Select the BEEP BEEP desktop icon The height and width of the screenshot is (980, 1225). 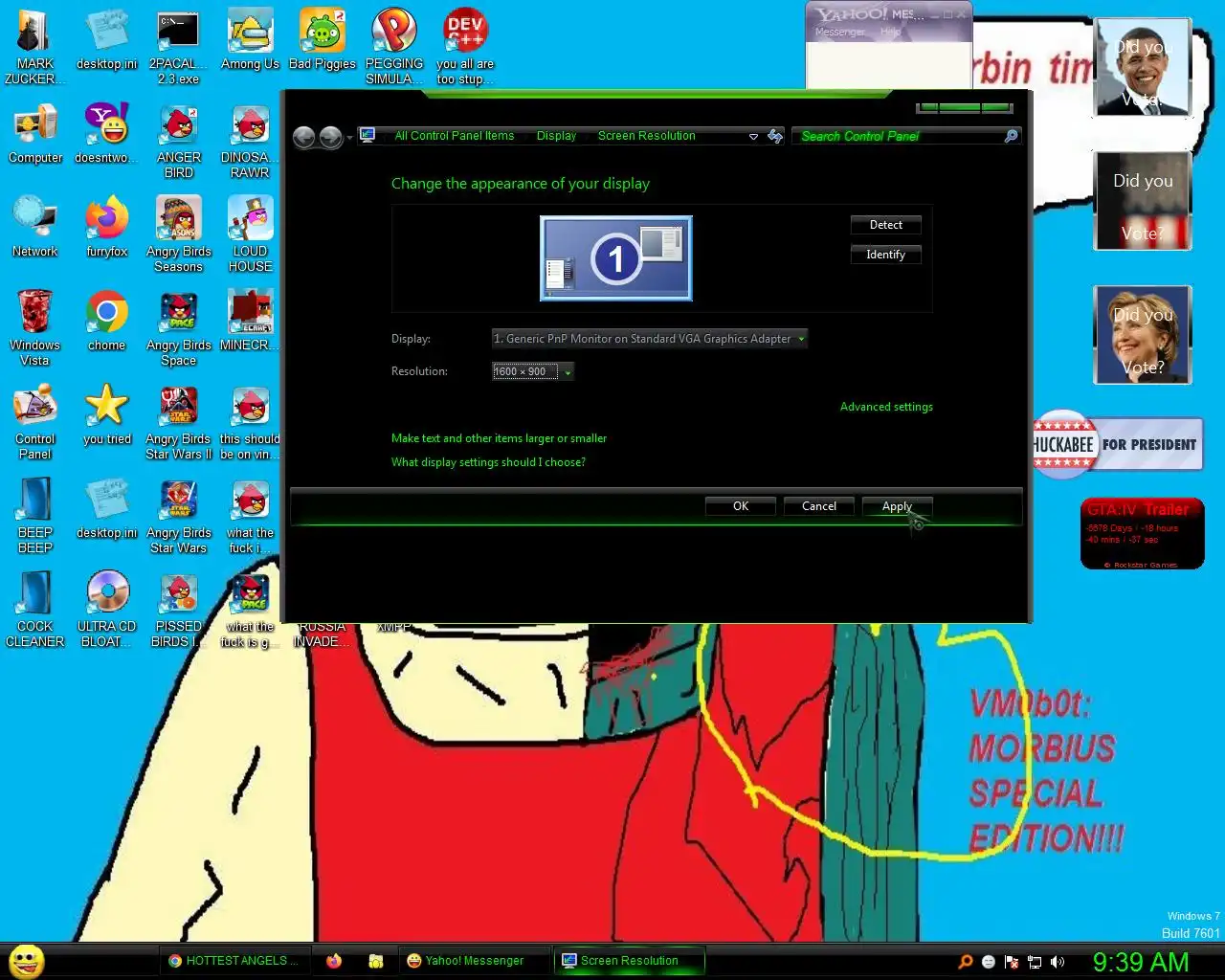click(35, 515)
